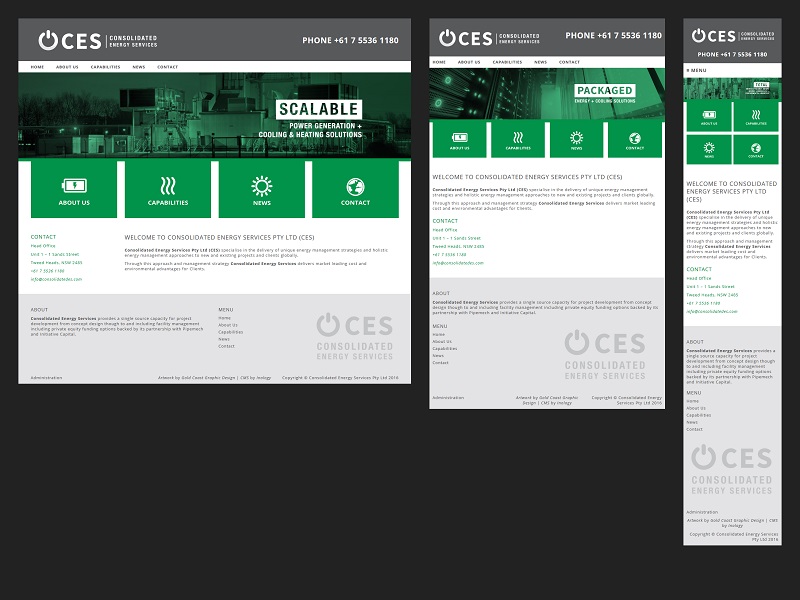Click Capabilities link in desktop footer menu

coord(230,332)
